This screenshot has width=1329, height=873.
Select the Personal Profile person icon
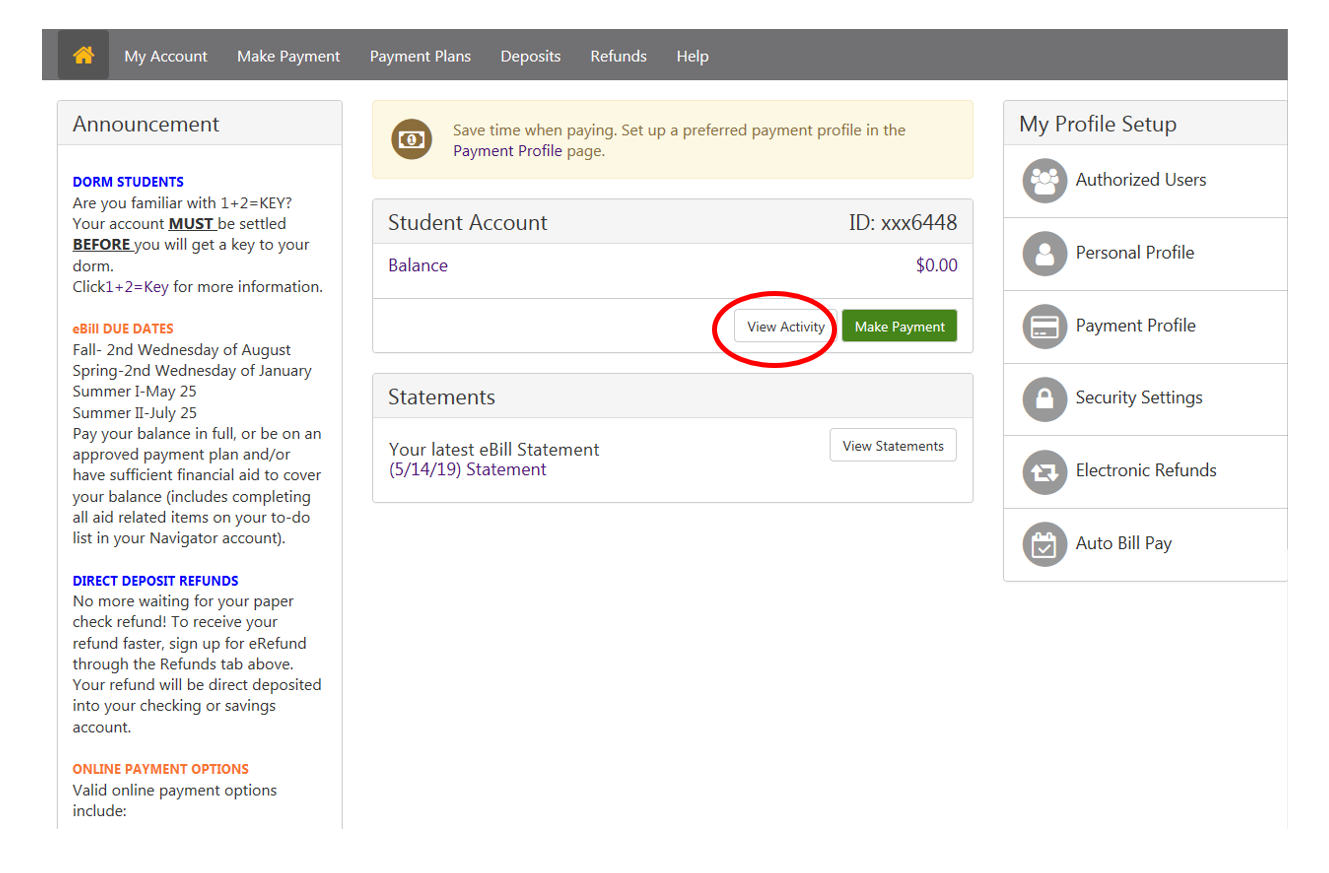pos(1045,254)
